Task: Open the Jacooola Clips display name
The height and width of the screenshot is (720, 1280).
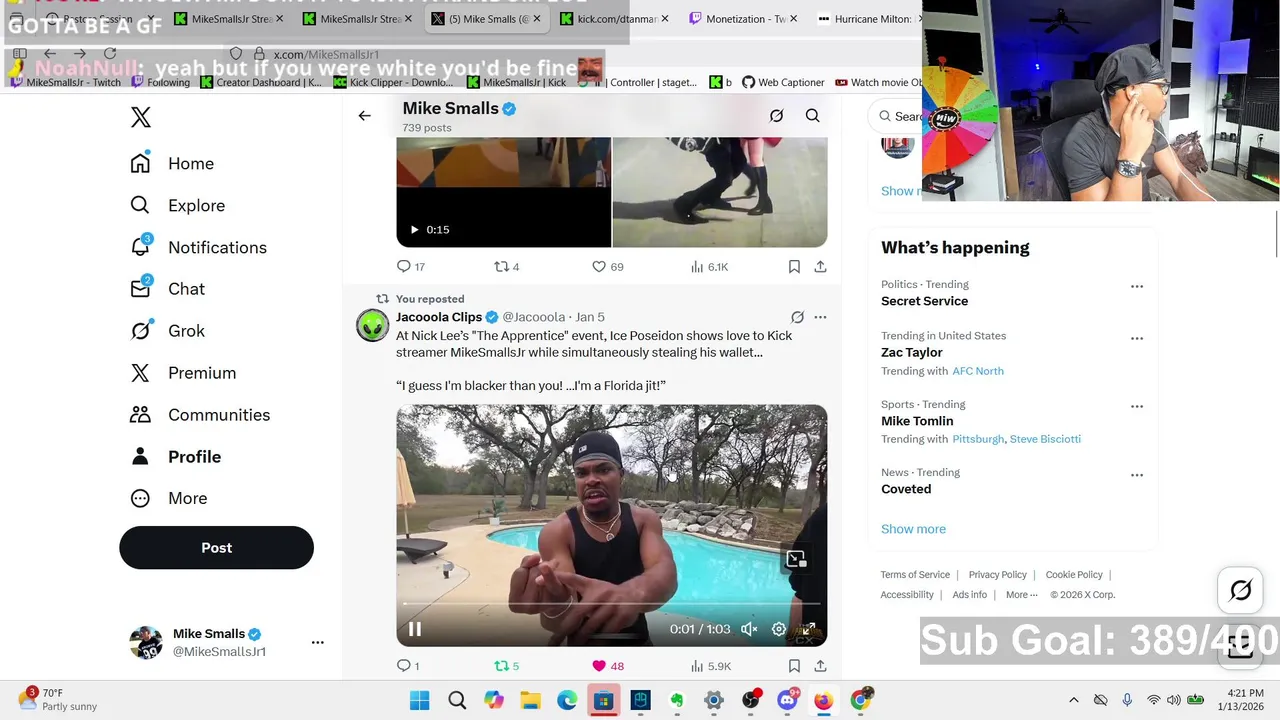Action: [439, 317]
